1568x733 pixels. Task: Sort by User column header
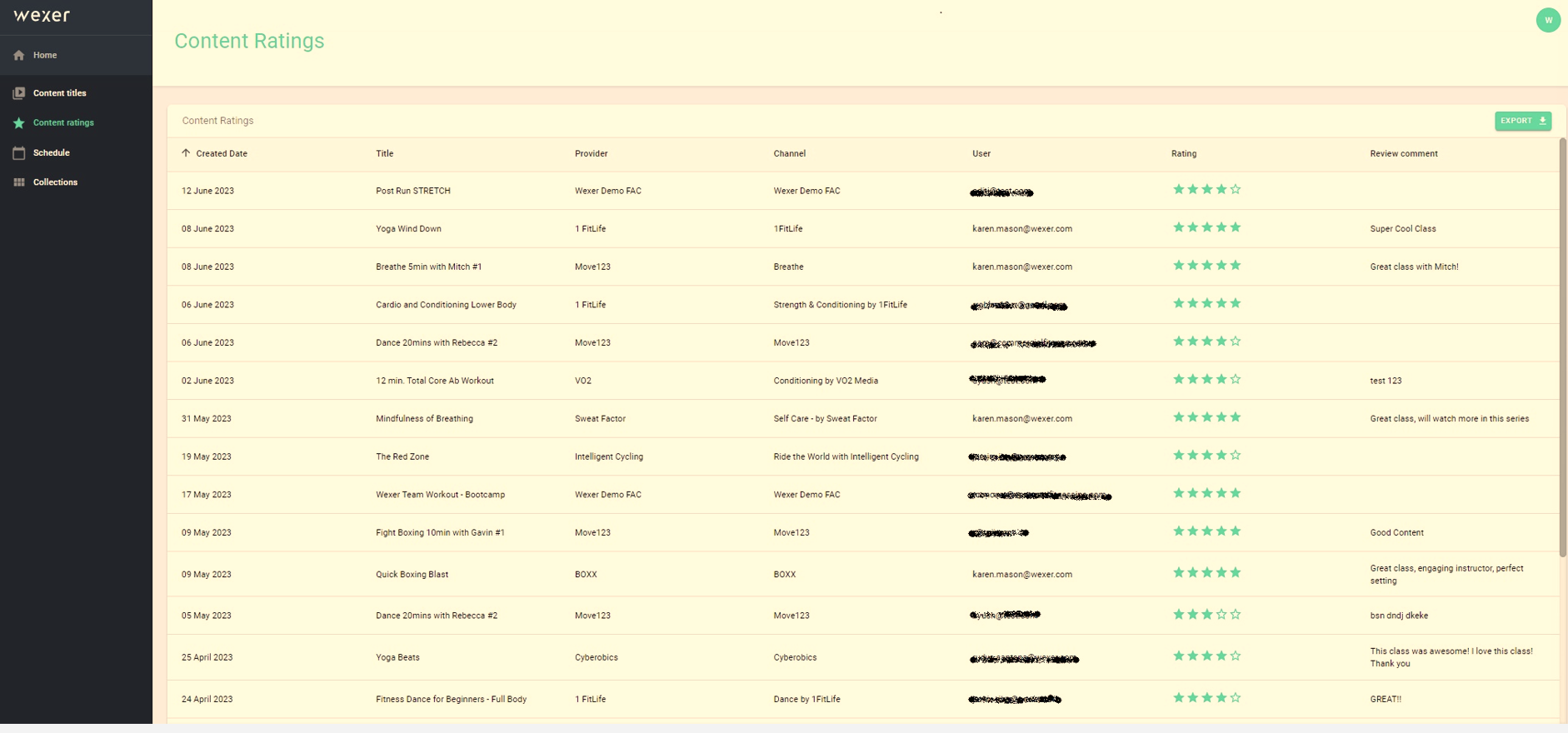pos(981,154)
